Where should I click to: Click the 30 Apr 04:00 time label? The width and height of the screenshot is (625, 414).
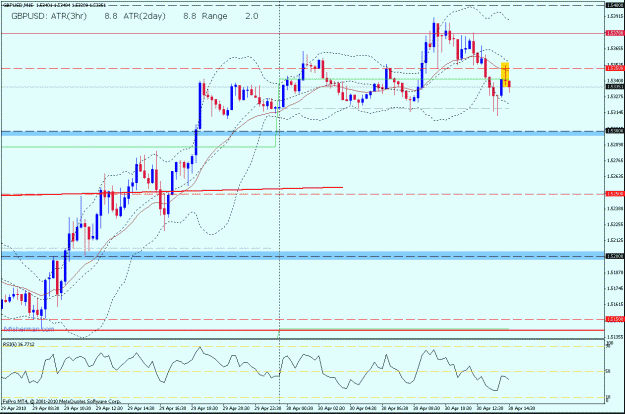tap(363, 408)
